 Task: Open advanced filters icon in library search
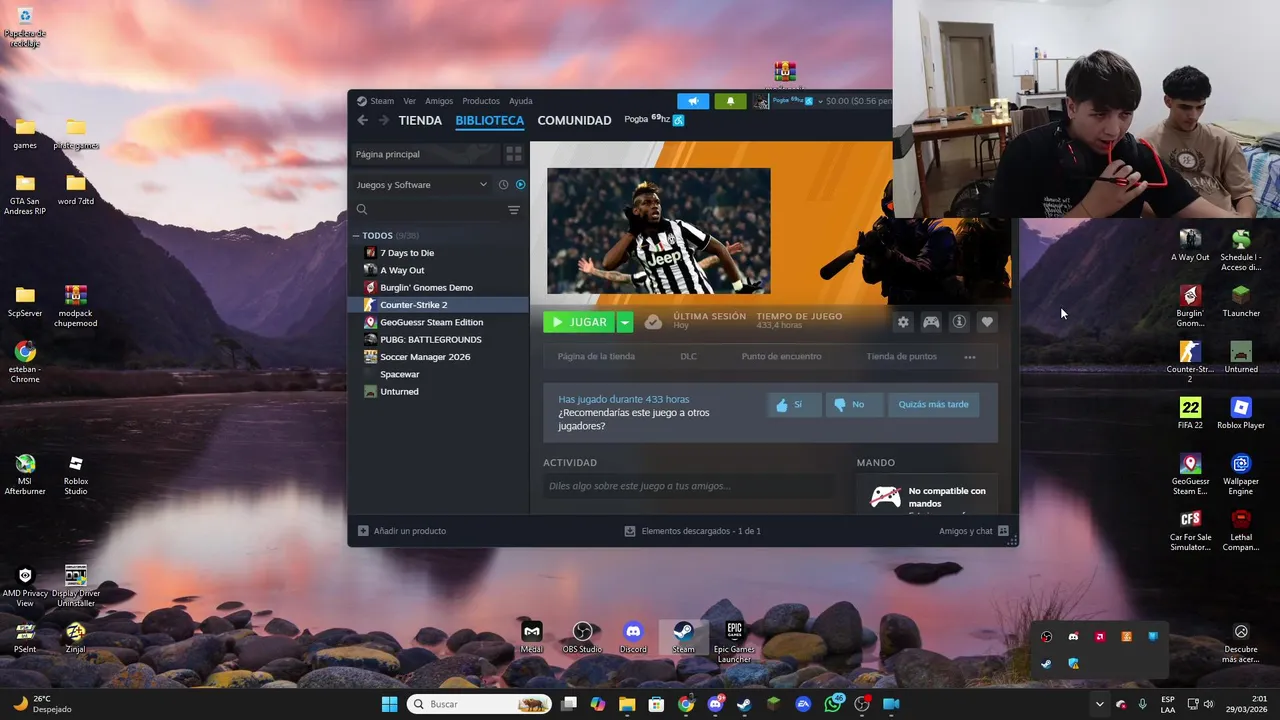tap(513, 210)
